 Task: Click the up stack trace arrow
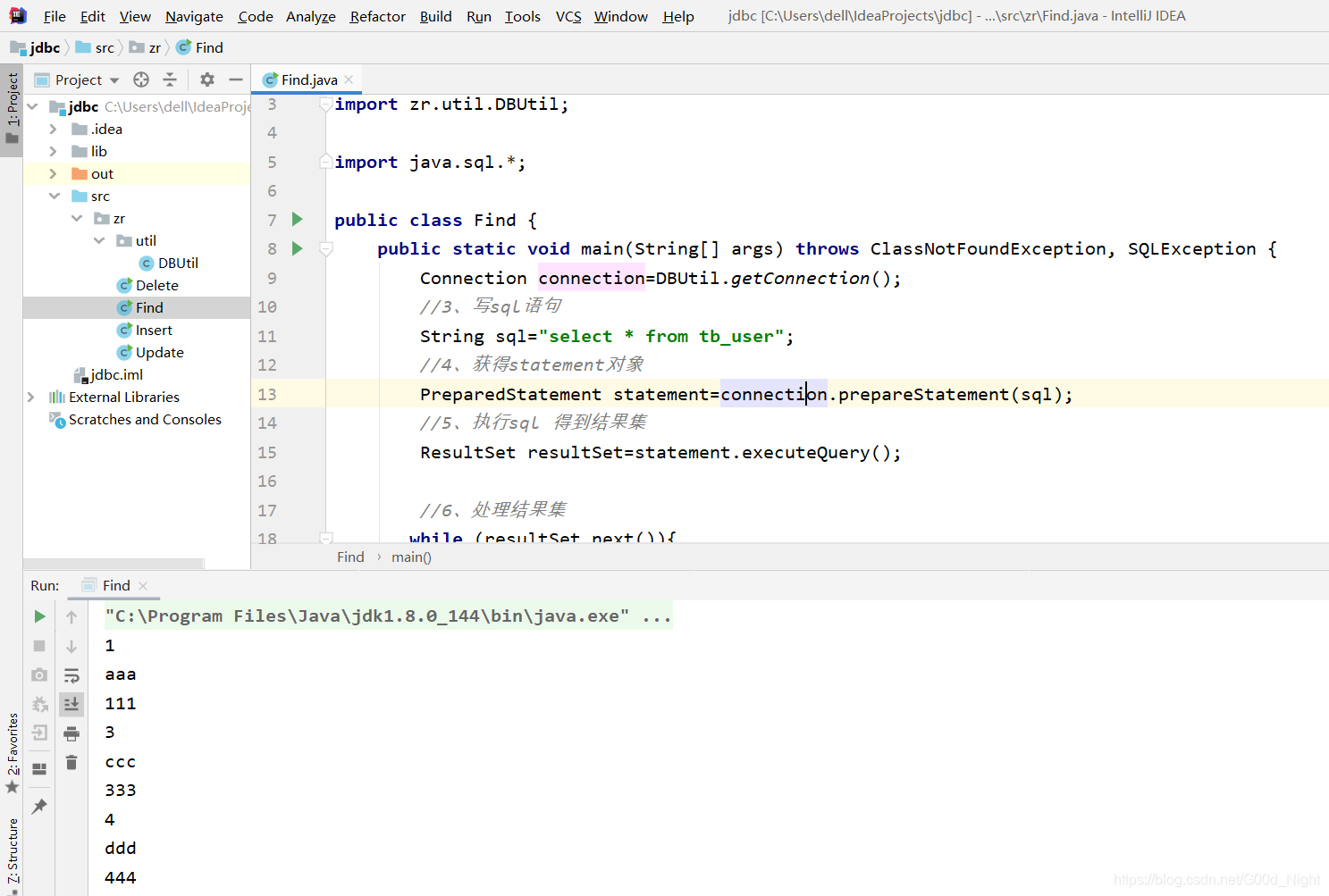(71, 616)
